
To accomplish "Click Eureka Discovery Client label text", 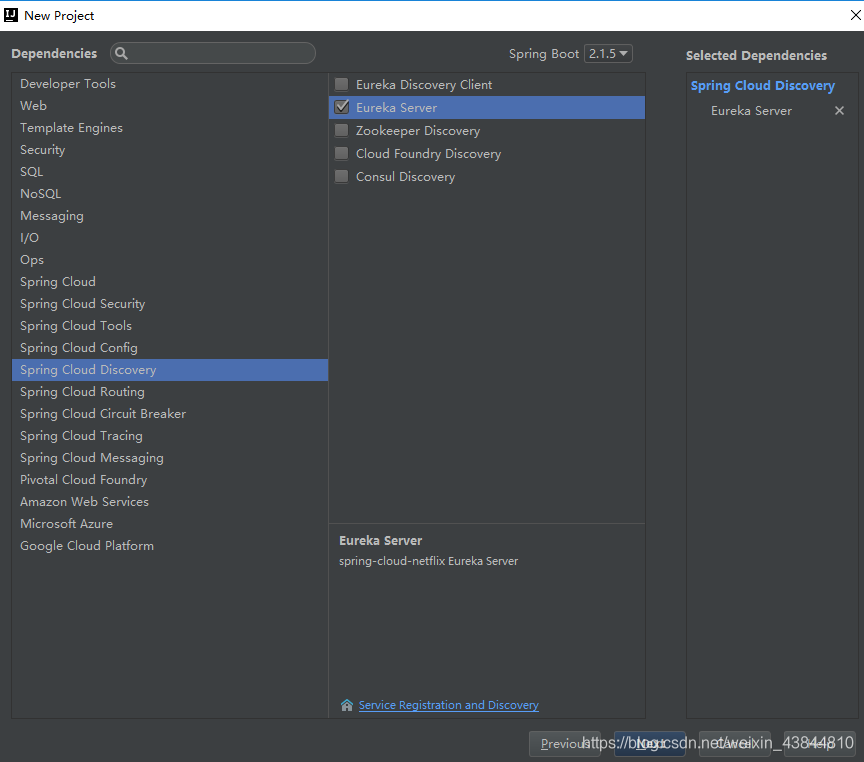I will (424, 85).
